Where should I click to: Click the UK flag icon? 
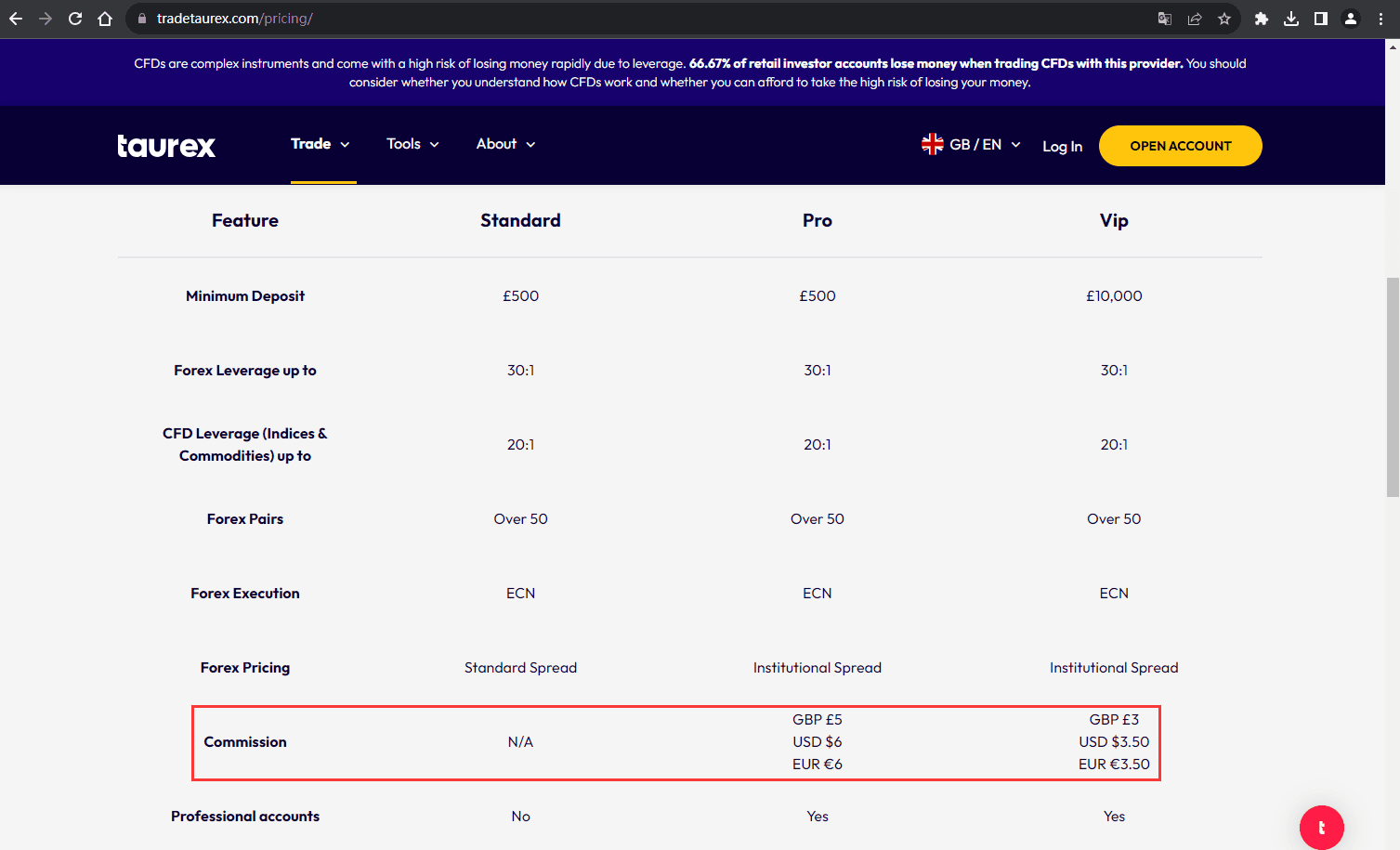[x=932, y=144]
